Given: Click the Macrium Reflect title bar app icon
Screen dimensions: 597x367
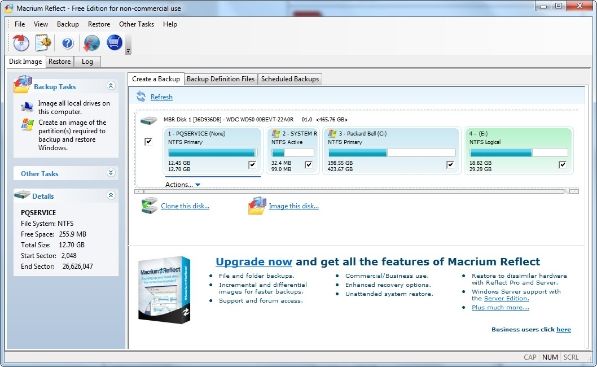Looking at the screenshot, I should [x=9, y=8].
